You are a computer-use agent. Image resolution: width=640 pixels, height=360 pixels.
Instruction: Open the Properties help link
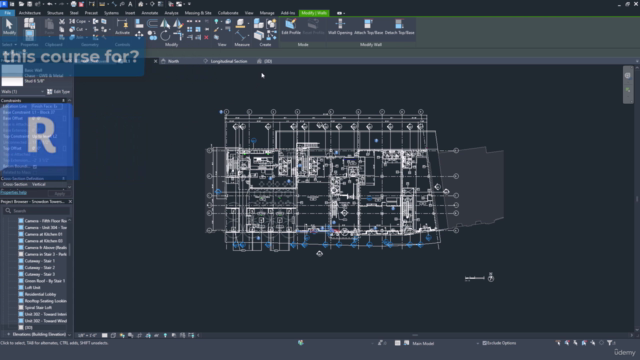(14, 193)
